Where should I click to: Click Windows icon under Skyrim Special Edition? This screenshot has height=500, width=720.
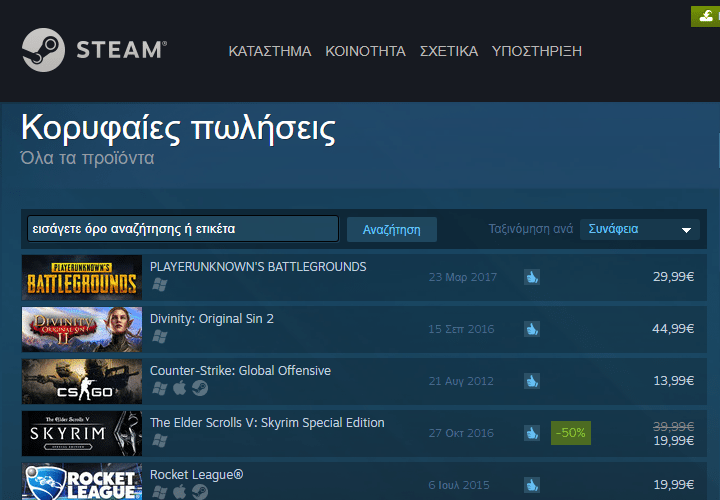pyautogui.click(x=159, y=440)
